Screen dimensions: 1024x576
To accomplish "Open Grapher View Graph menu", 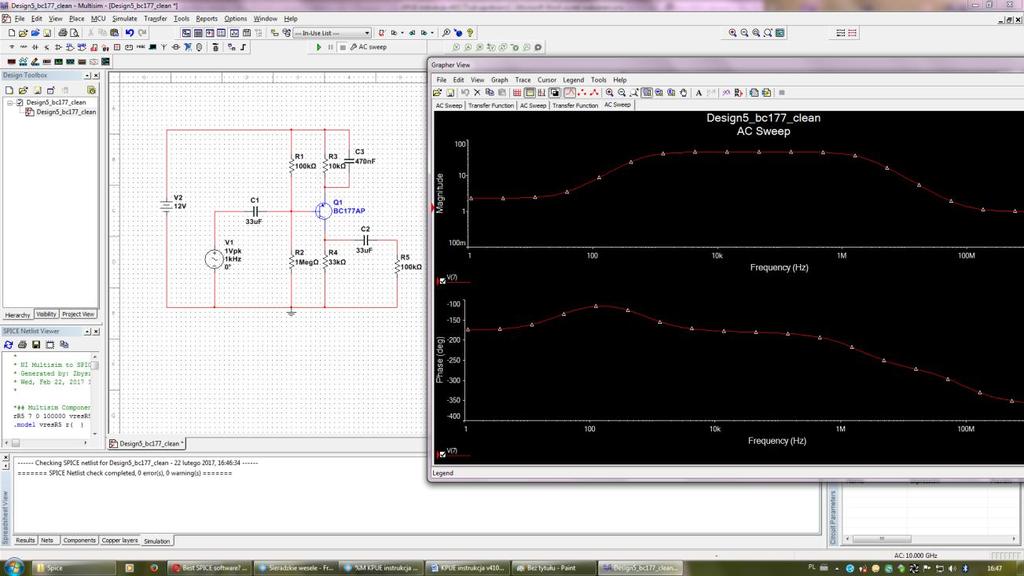I will pos(500,80).
